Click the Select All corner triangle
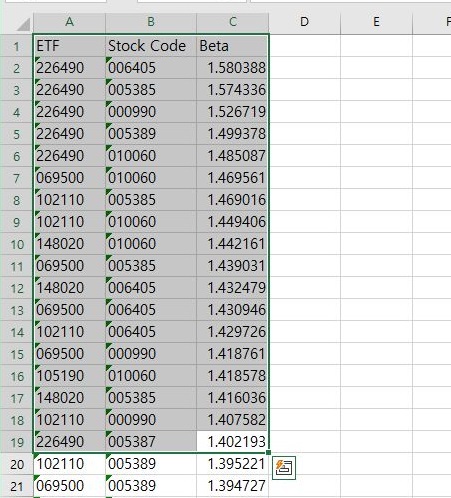 [x=23, y=24]
